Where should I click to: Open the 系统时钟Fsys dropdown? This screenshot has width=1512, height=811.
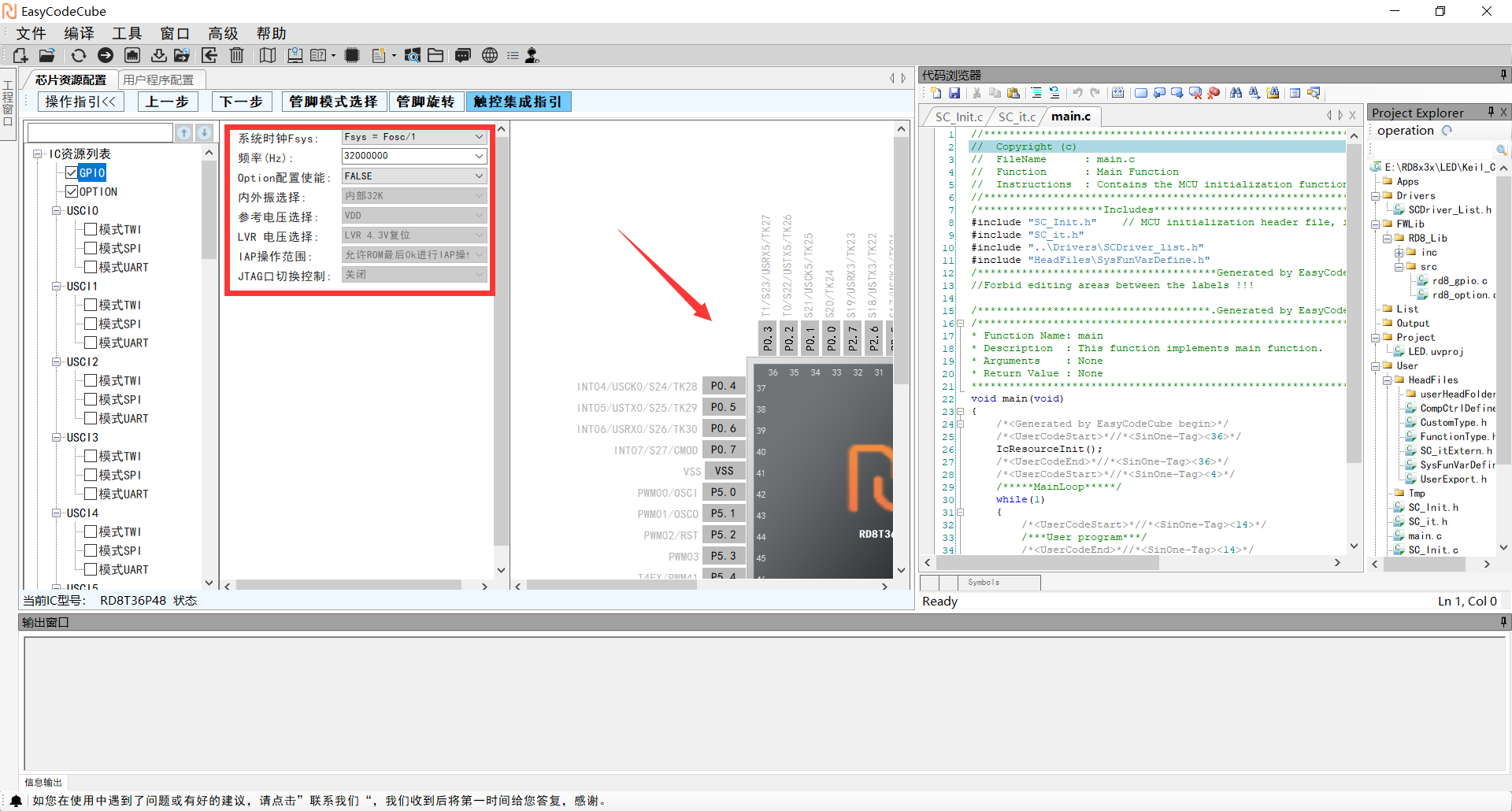pos(414,137)
